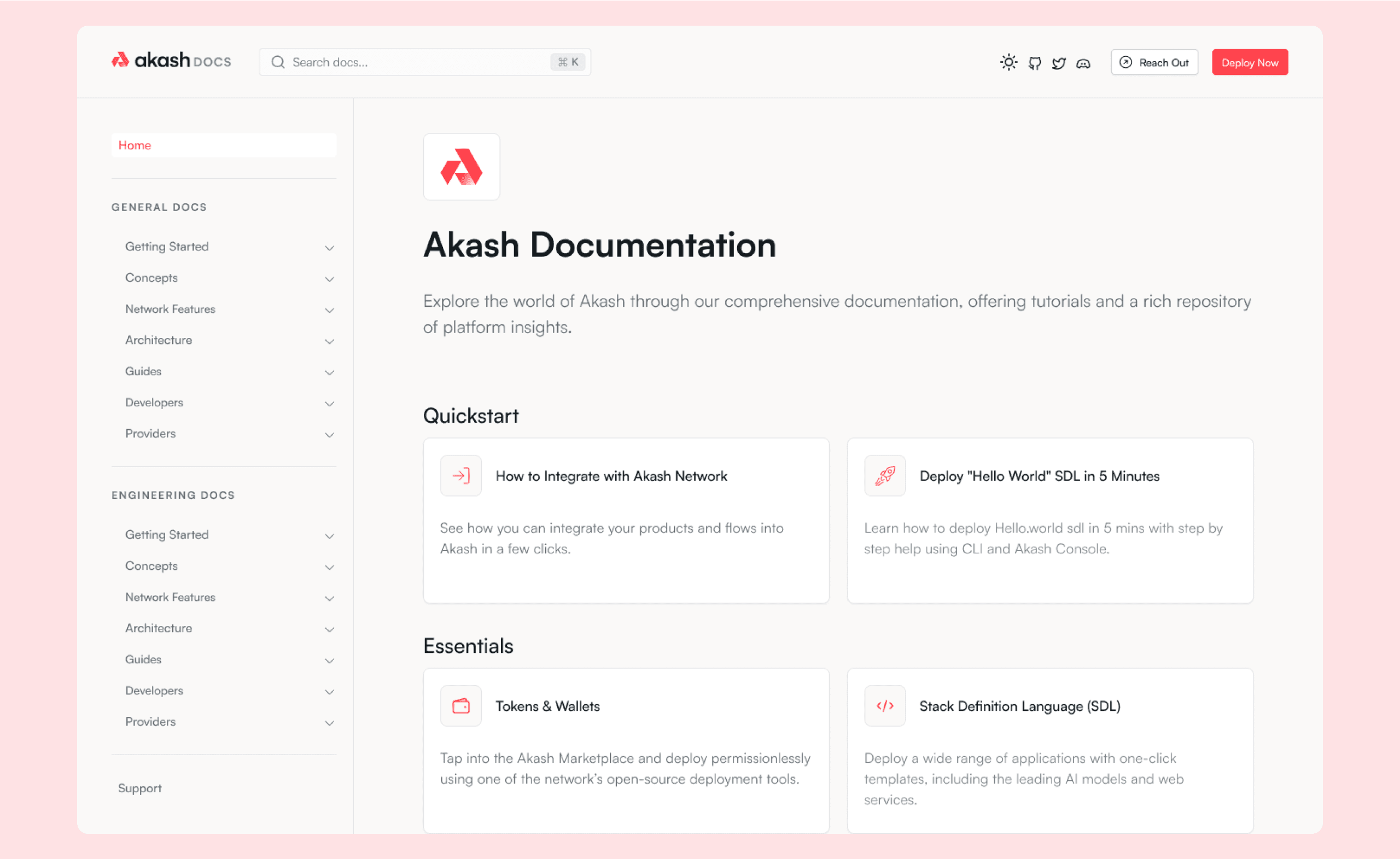This screenshot has width=1400, height=859.
Task: Click the Akash Docs logo in the header
Action: (x=171, y=60)
